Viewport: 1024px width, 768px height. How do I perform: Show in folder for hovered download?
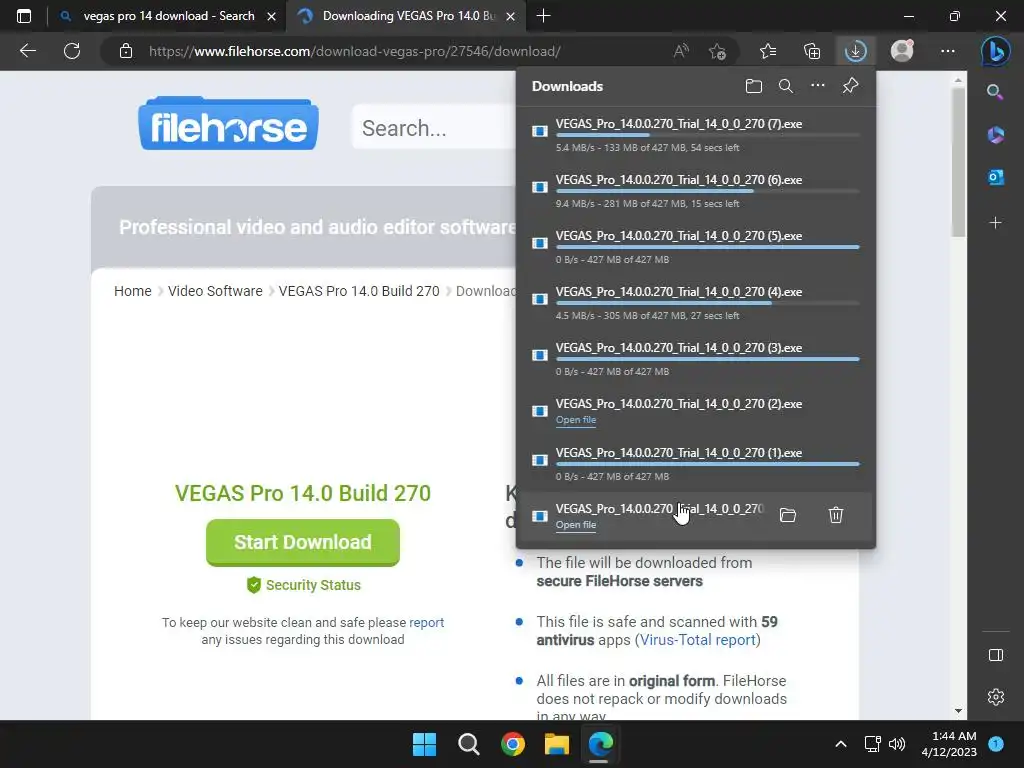(788, 515)
